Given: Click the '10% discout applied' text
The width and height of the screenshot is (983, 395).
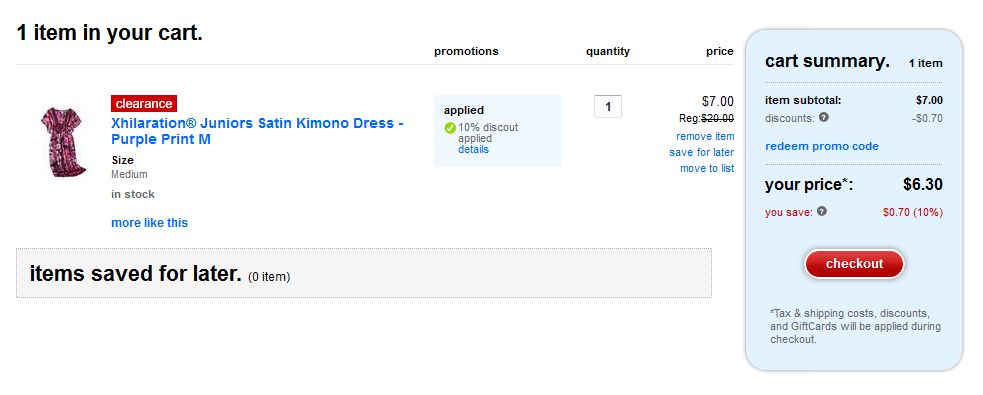Looking at the screenshot, I should tap(488, 133).
